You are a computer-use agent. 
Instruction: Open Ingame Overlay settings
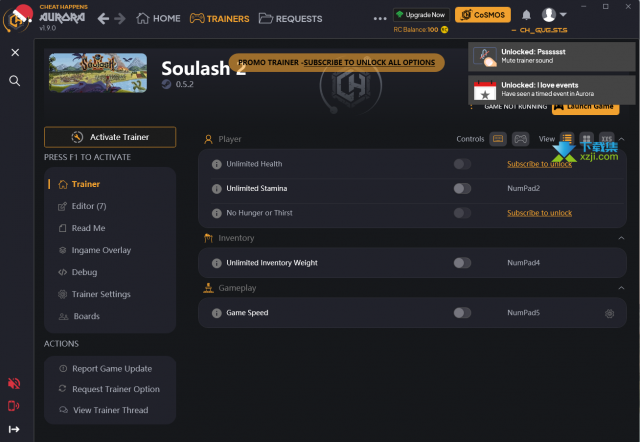pos(95,250)
